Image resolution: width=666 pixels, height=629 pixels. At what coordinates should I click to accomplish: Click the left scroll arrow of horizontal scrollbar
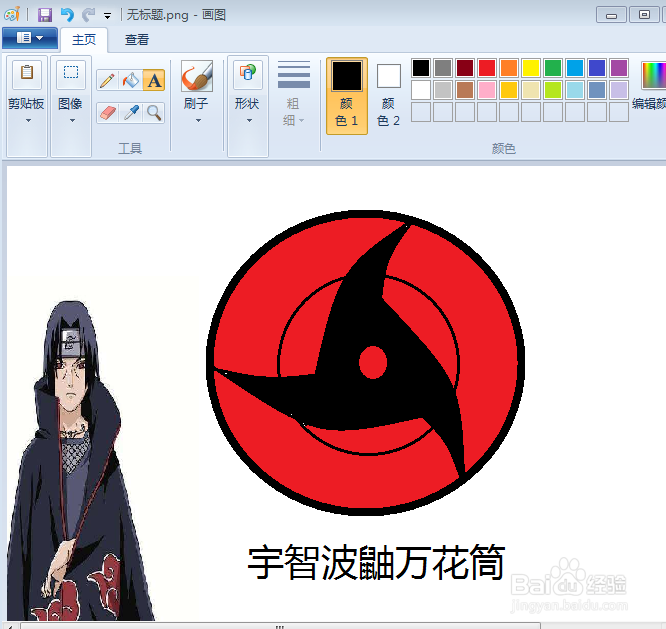(10, 626)
